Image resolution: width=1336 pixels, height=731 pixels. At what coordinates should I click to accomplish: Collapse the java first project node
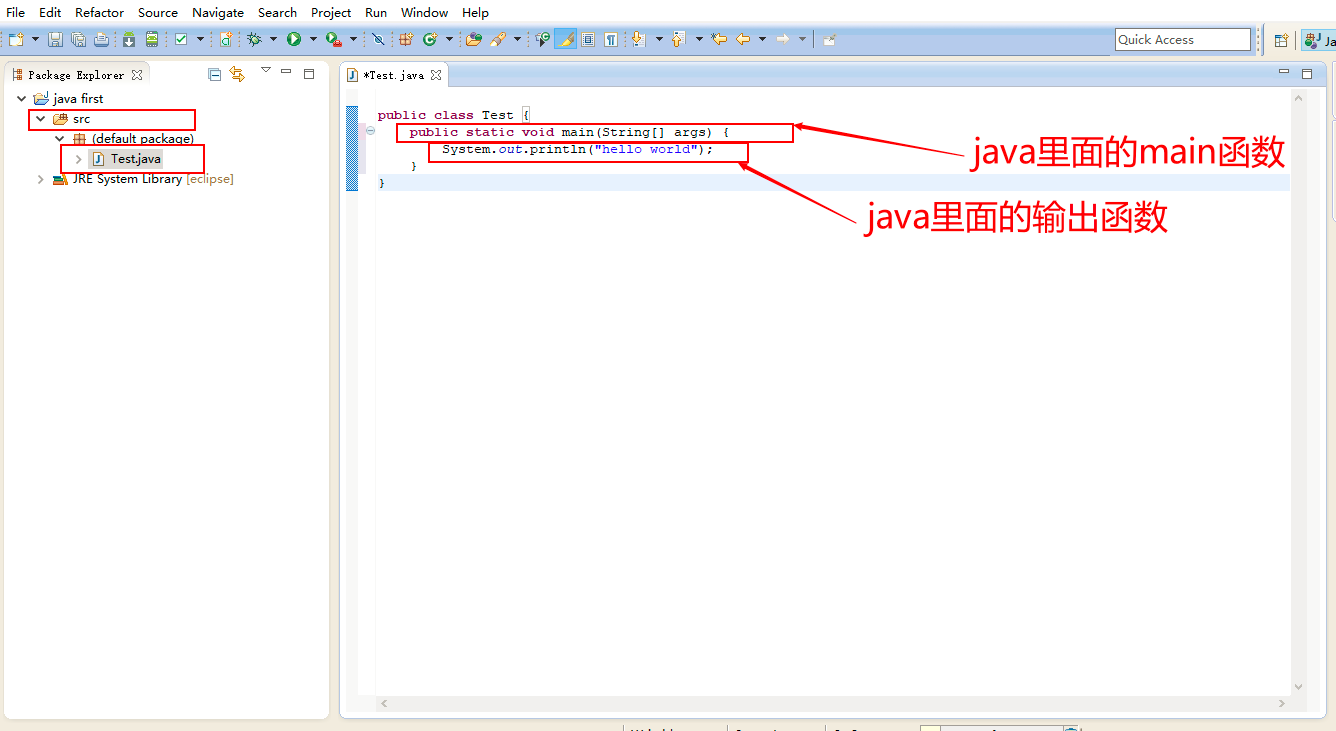22,98
